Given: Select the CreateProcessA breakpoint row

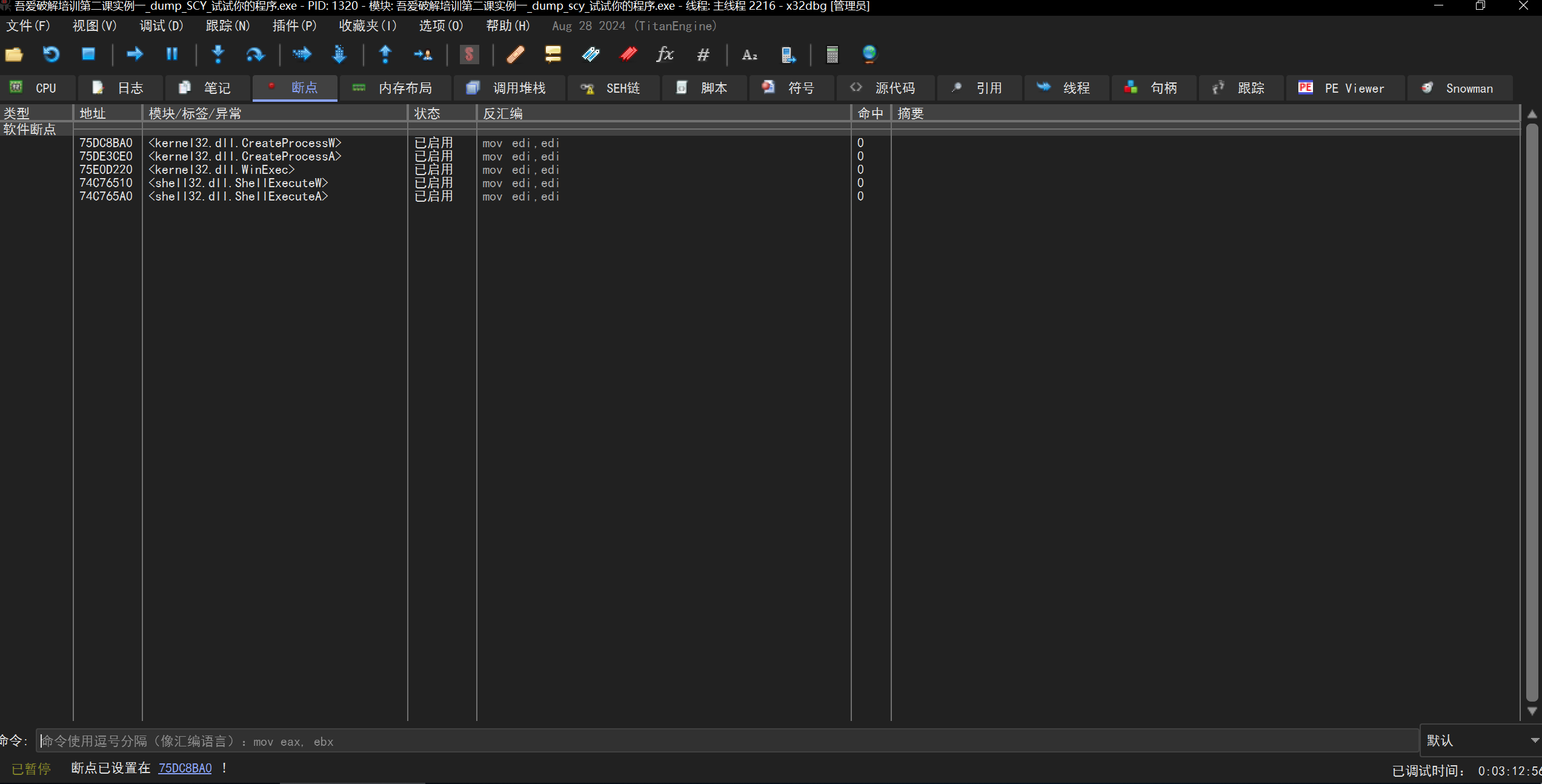Looking at the screenshot, I should tap(760, 156).
